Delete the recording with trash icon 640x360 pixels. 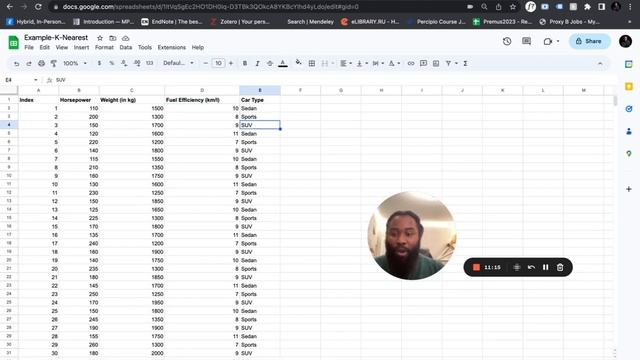pos(560,267)
